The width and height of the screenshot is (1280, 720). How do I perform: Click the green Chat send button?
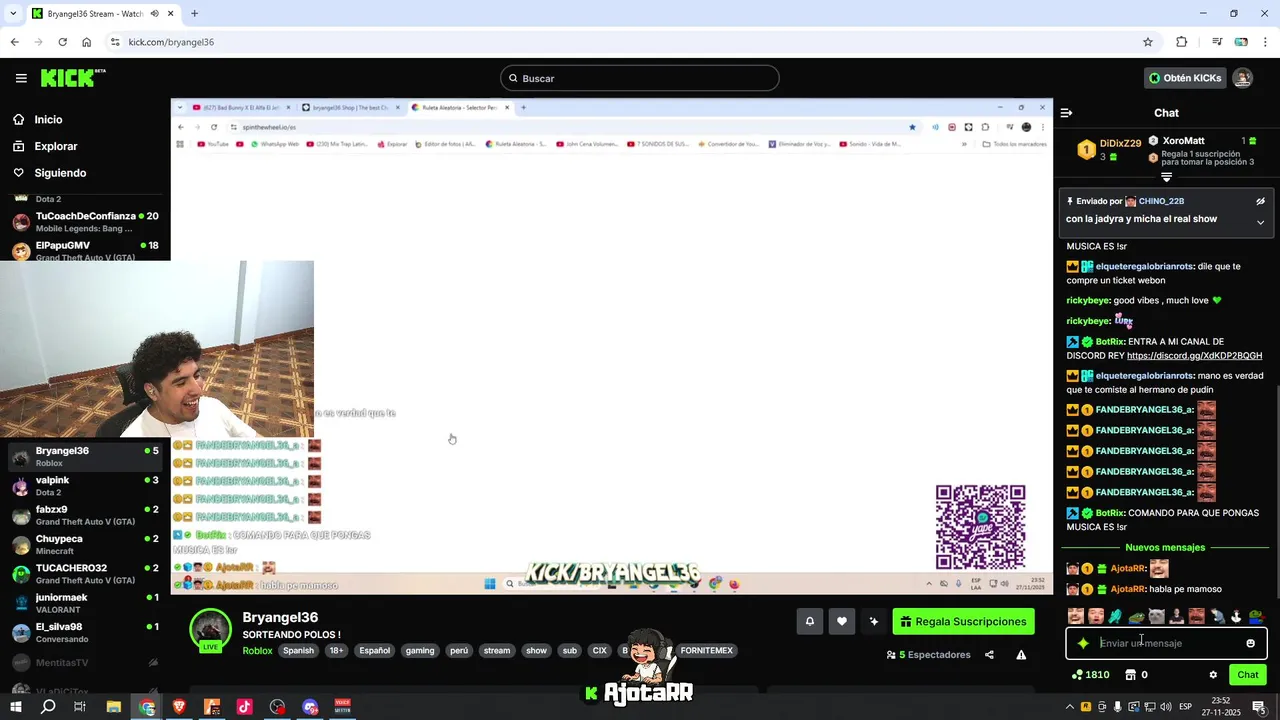tap(1247, 675)
